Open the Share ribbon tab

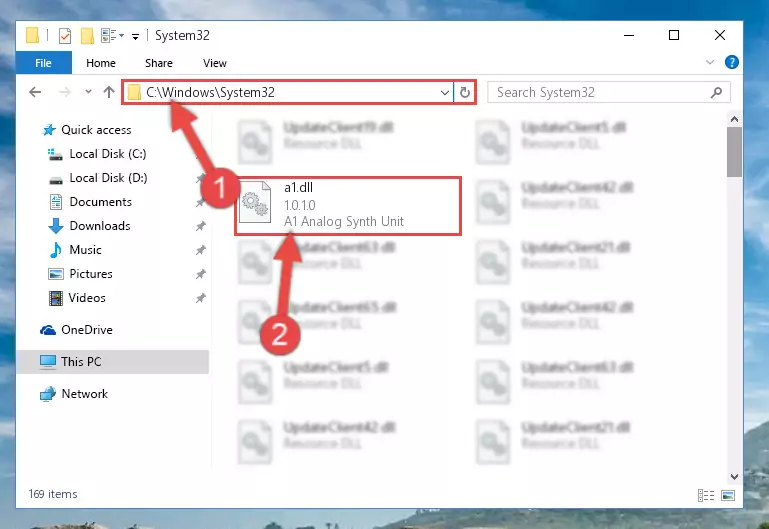point(158,63)
